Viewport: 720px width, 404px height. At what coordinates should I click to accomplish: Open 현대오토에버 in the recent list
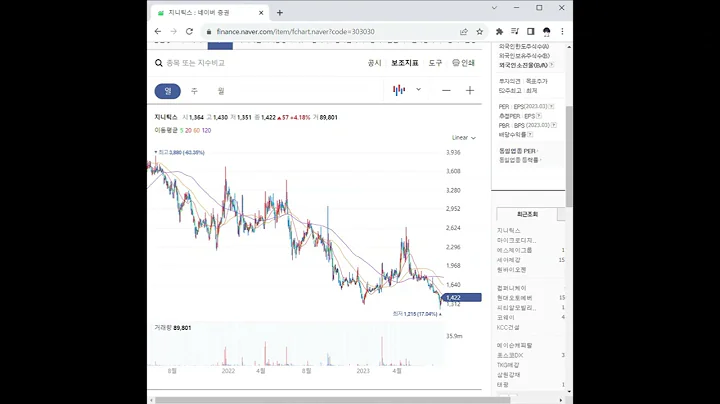514,298
